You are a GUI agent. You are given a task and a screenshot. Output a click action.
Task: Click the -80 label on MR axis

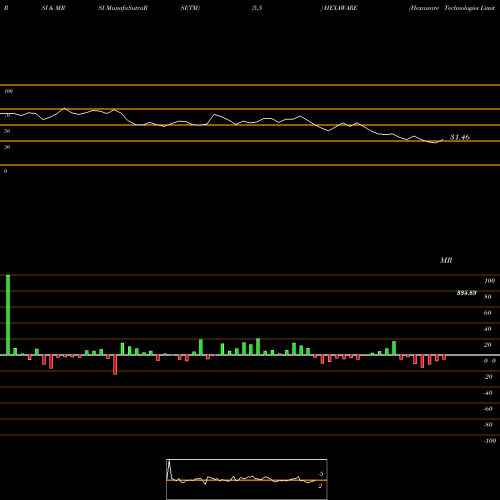(x=488, y=425)
